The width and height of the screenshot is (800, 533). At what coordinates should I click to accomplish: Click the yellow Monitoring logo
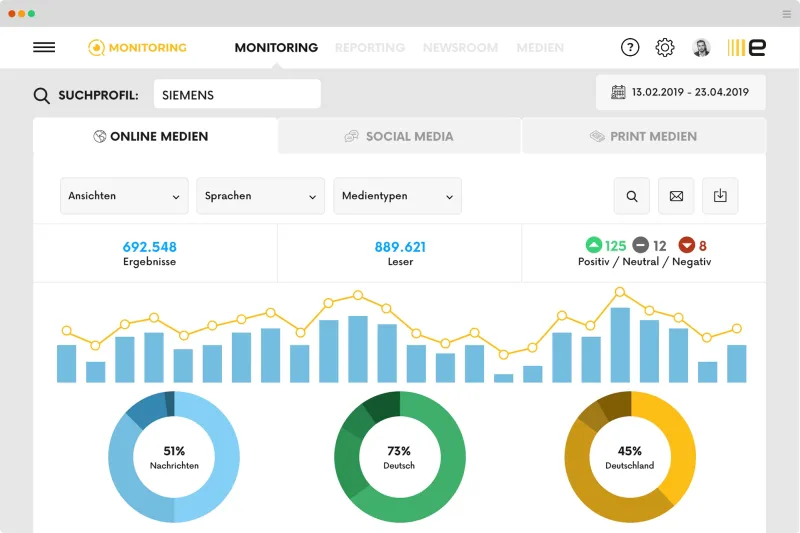[x=137, y=47]
